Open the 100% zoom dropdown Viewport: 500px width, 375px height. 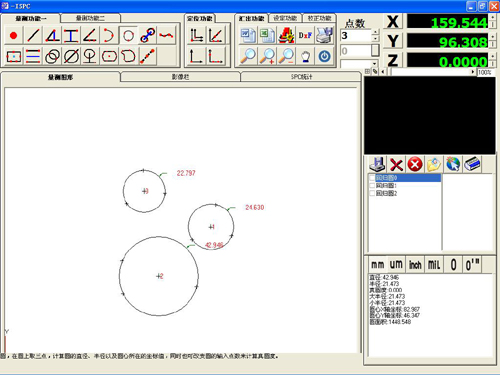pyautogui.click(x=486, y=72)
